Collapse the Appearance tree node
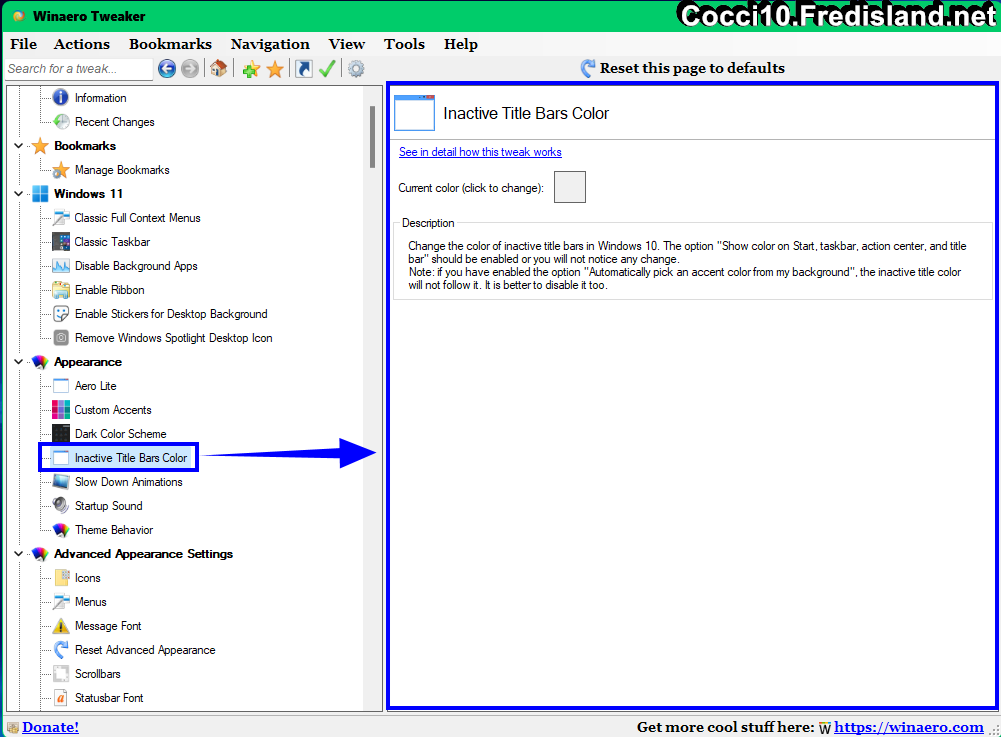This screenshot has width=1001, height=737. point(19,361)
